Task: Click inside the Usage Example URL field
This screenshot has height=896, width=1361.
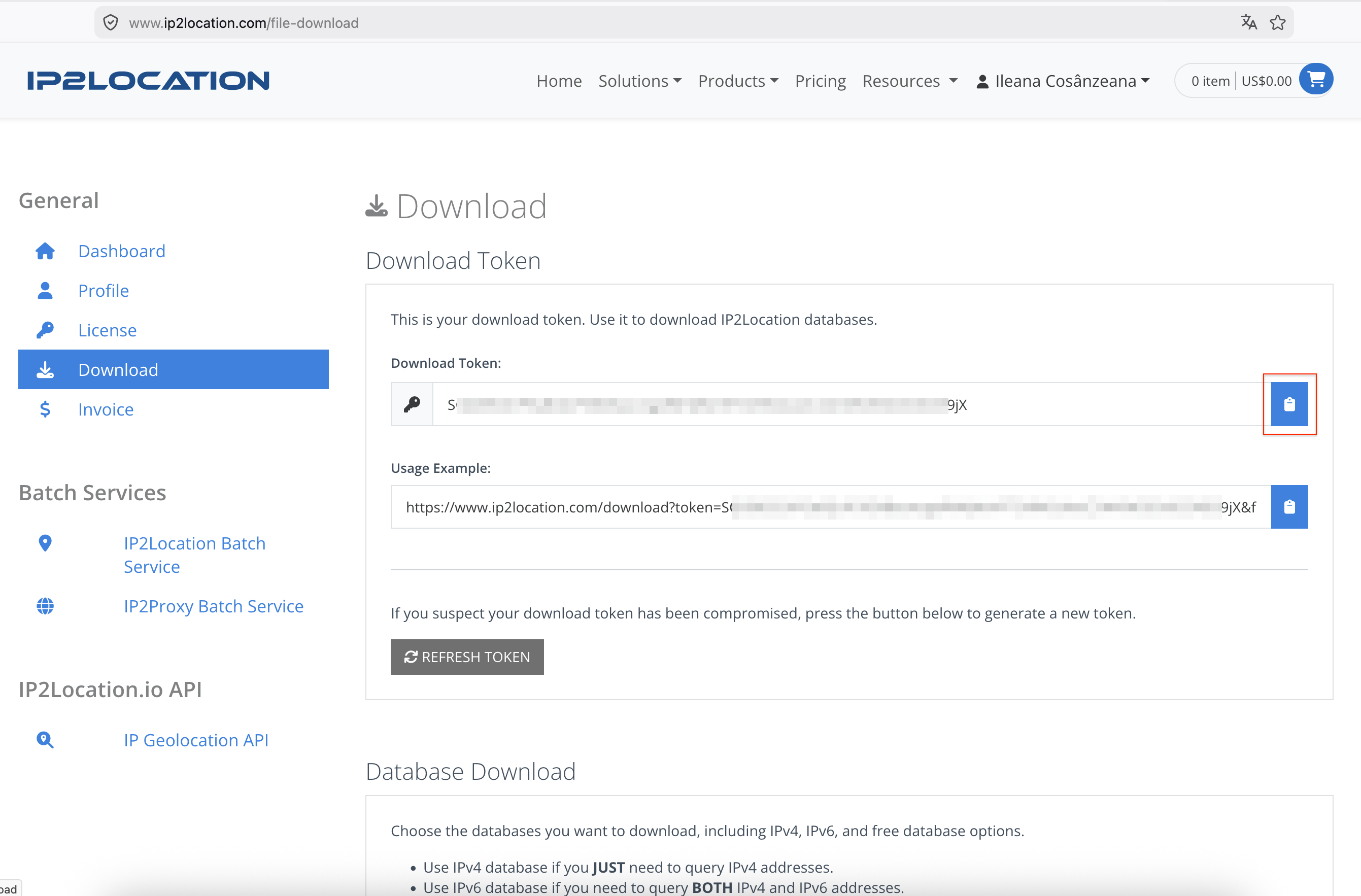Action: click(830, 507)
